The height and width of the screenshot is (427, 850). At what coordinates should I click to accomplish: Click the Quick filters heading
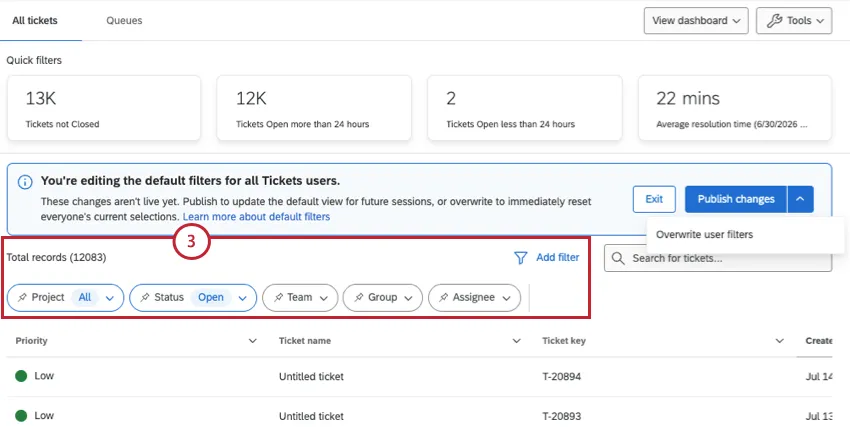click(x=34, y=60)
